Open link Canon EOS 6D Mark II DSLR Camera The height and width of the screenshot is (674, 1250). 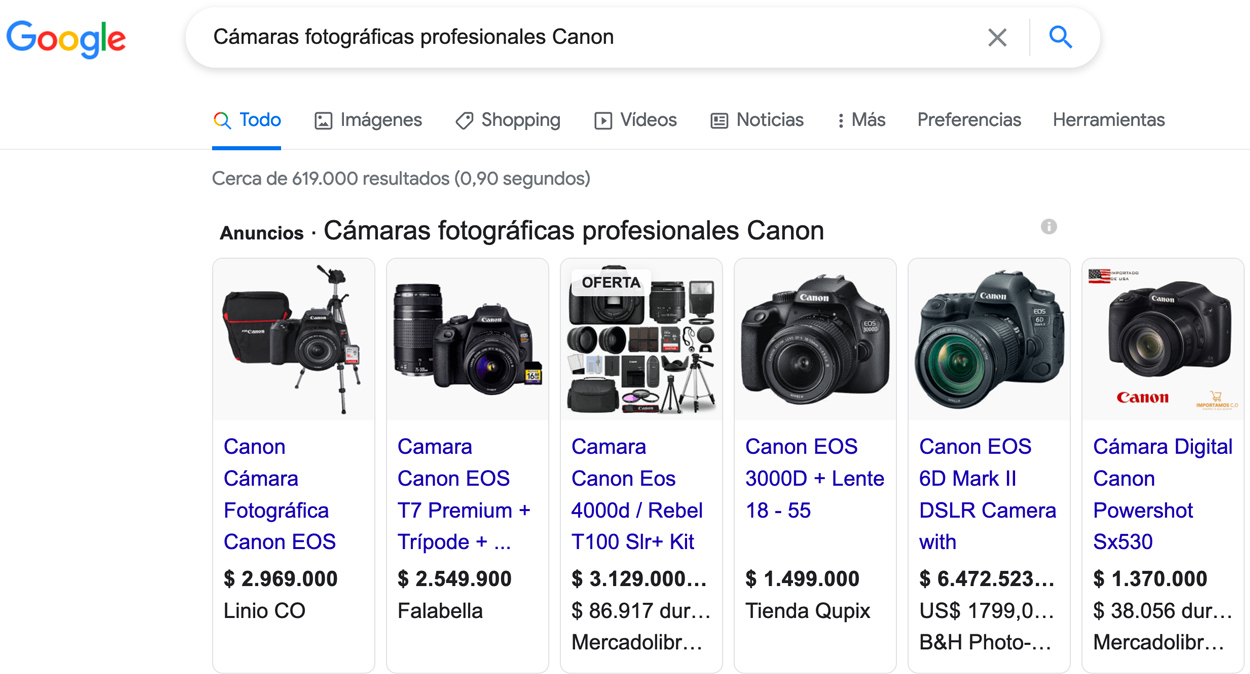tap(988, 494)
